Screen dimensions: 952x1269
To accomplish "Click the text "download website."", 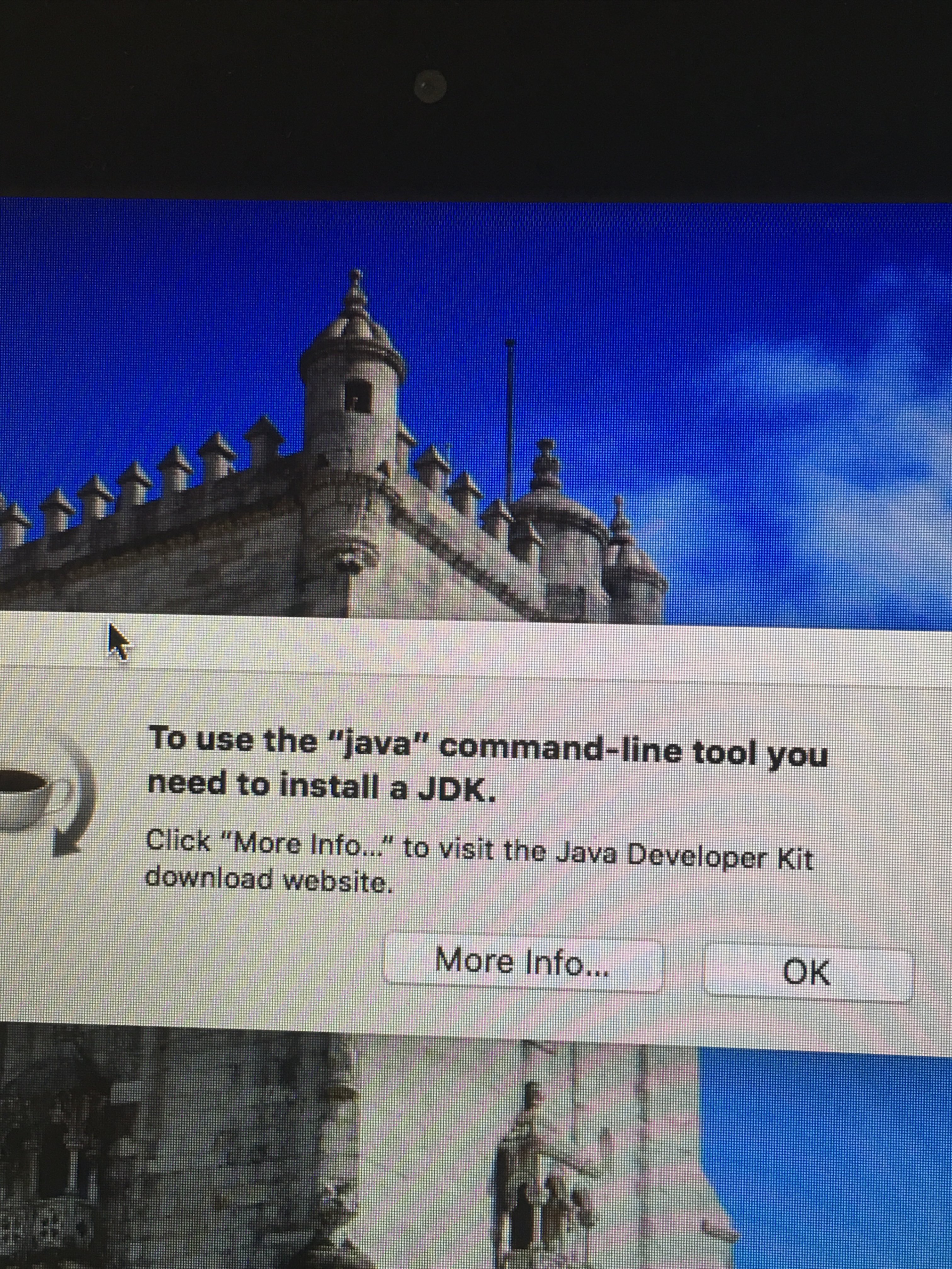I will coord(269,881).
